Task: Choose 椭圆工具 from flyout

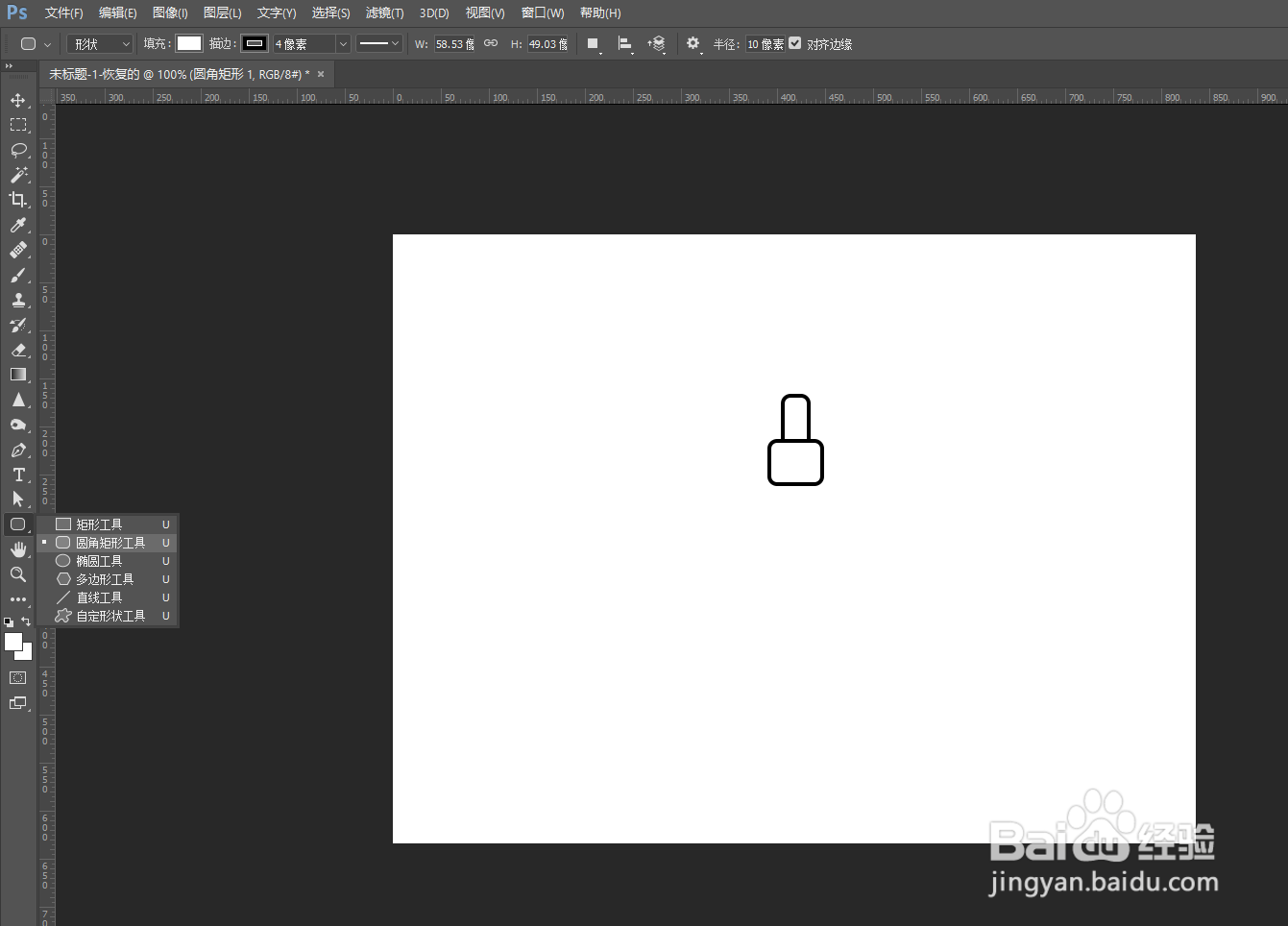Action: pyautogui.click(x=108, y=561)
